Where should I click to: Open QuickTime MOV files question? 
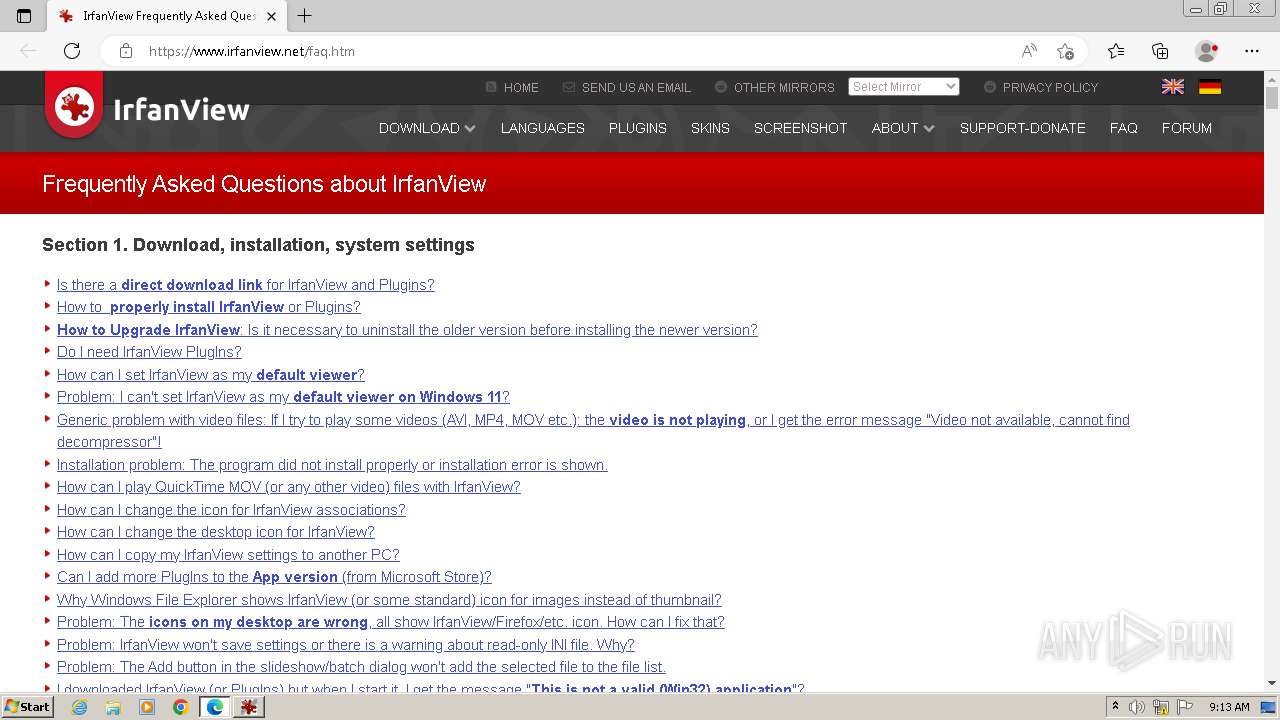[x=289, y=487]
